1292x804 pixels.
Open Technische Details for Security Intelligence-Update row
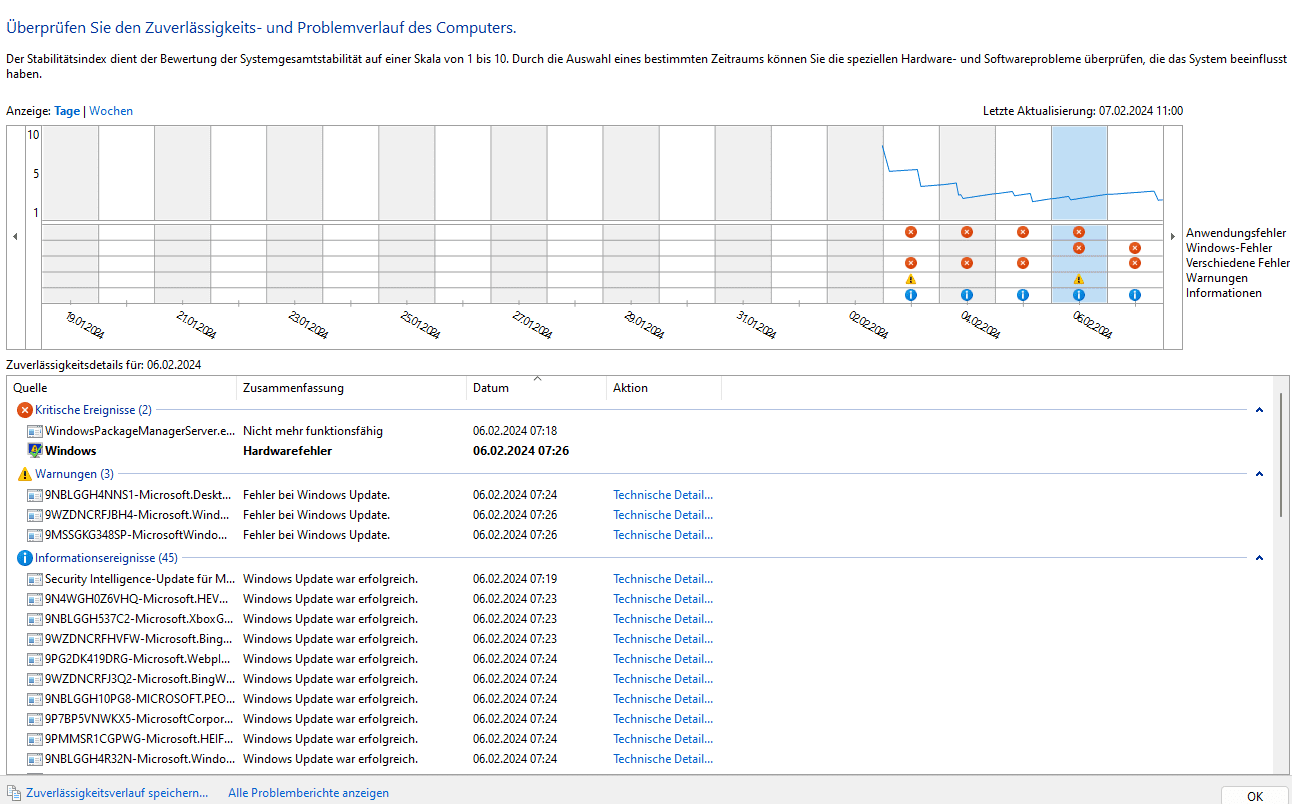(663, 579)
